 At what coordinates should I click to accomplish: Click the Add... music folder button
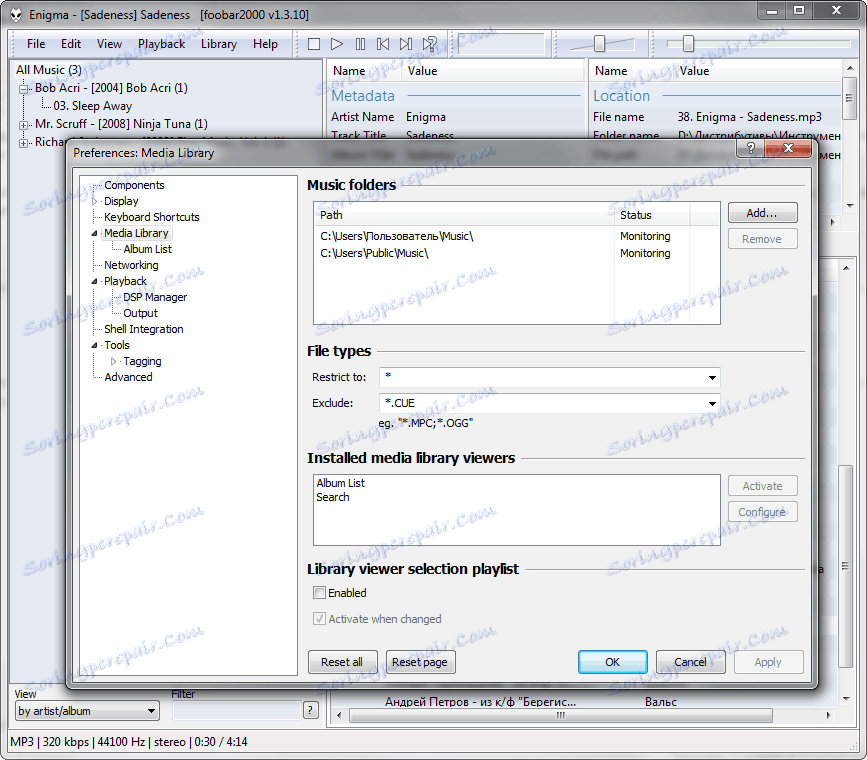762,213
